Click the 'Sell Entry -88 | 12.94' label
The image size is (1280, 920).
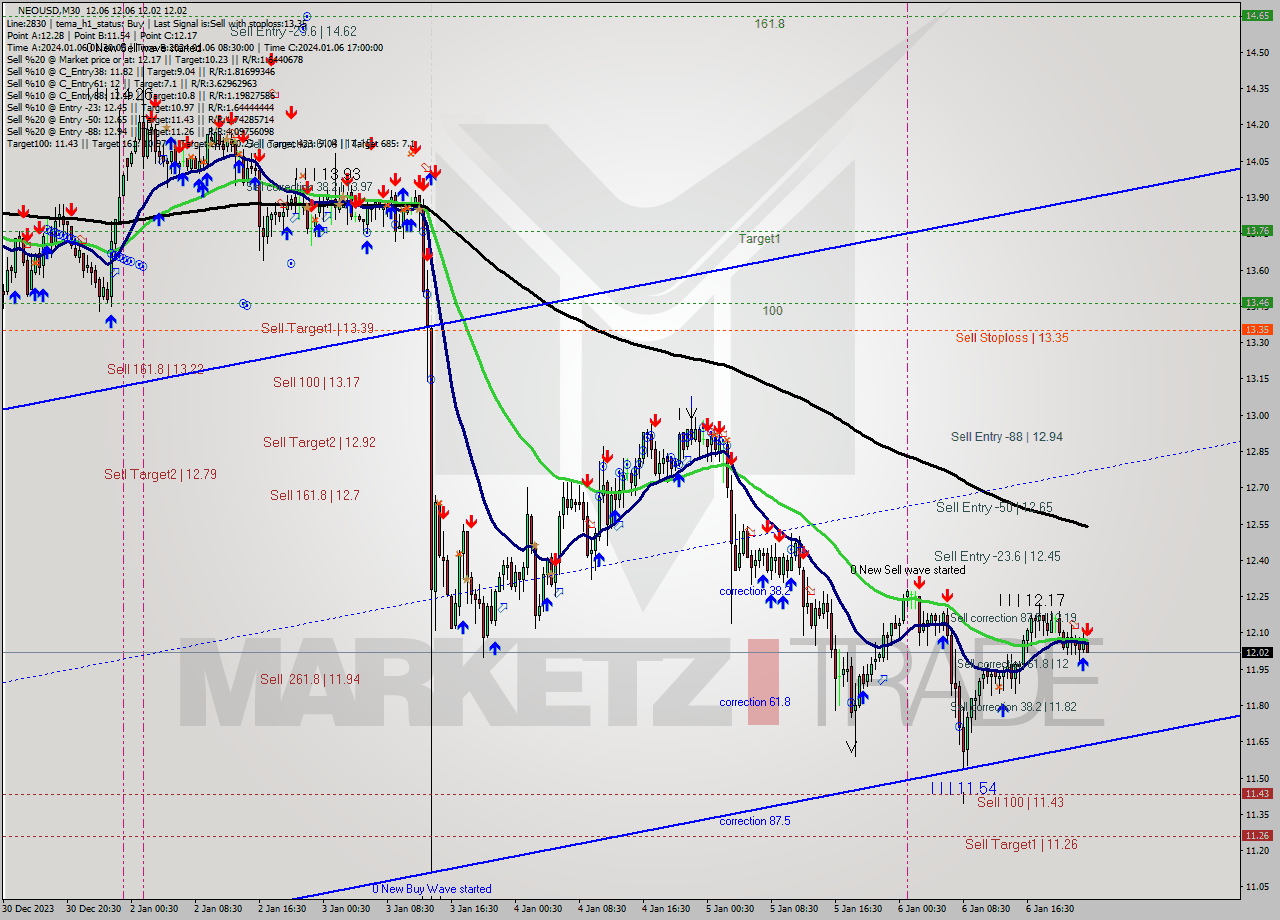[1007, 436]
